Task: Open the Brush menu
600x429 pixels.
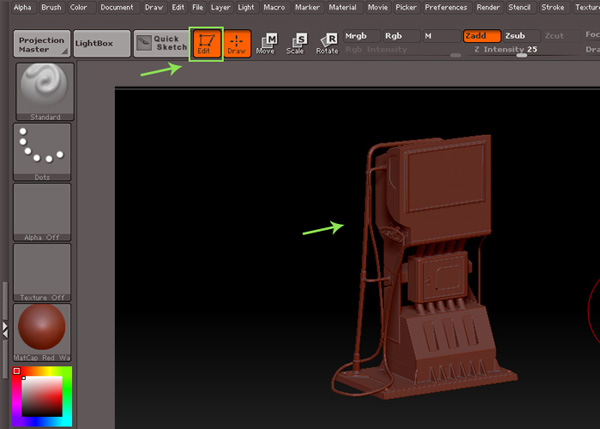Action: click(51, 7)
